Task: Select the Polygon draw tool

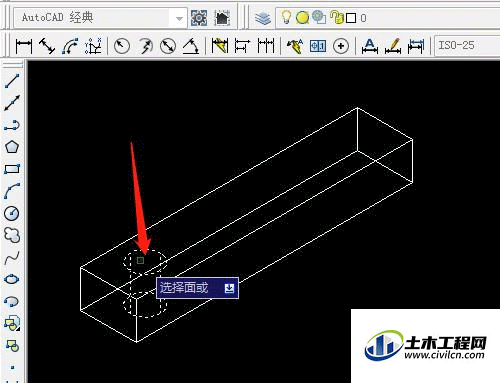Action: click(x=12, y=147)
